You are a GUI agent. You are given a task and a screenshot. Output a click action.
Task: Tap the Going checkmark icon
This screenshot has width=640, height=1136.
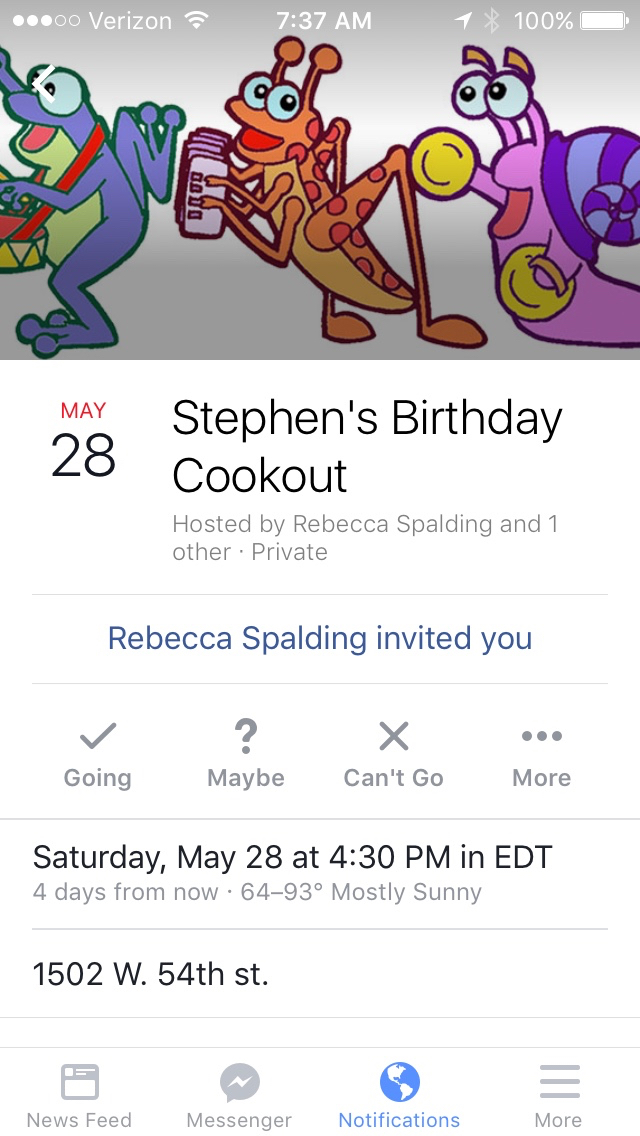point(97,738)
